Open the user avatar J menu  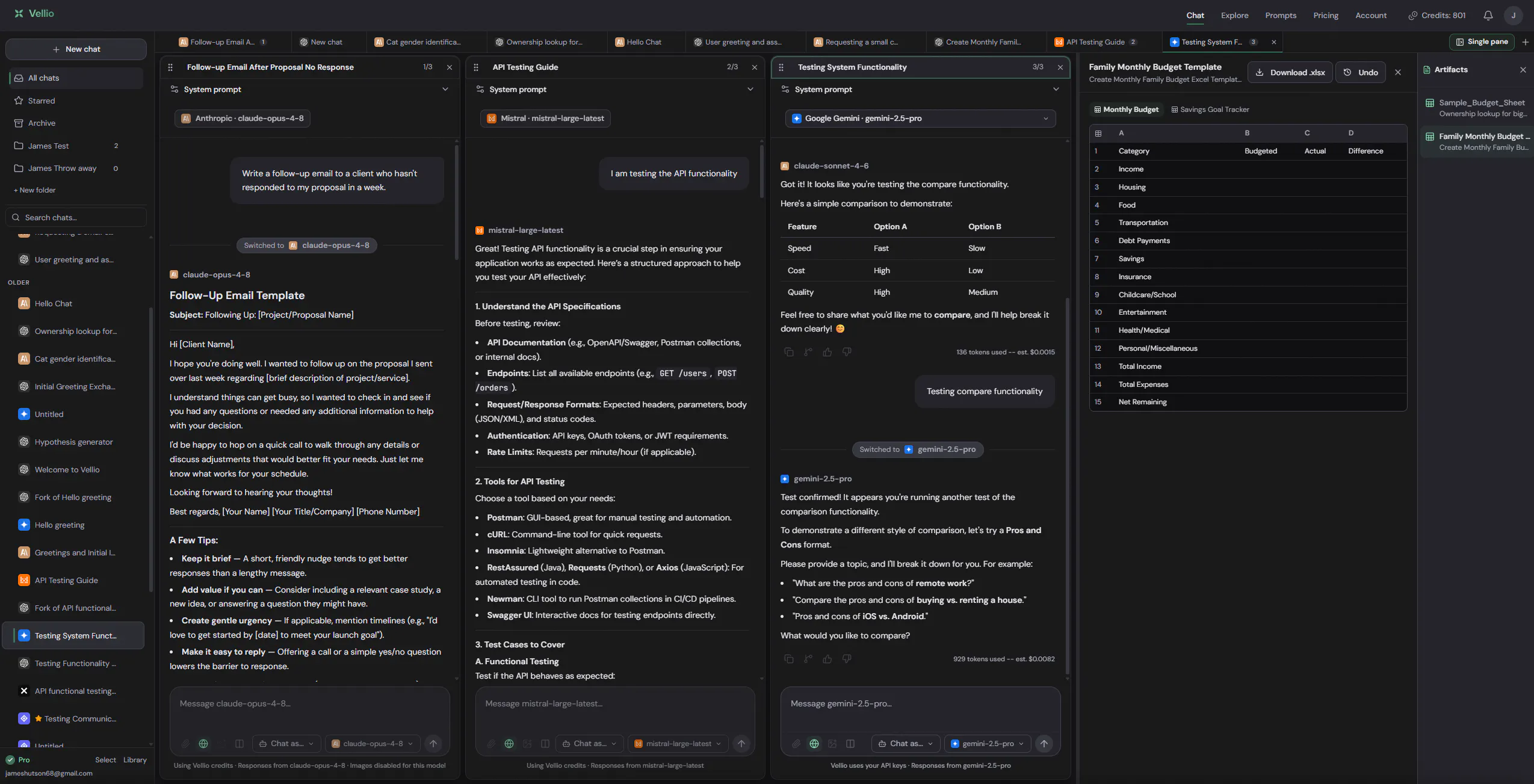point(1513,16)
